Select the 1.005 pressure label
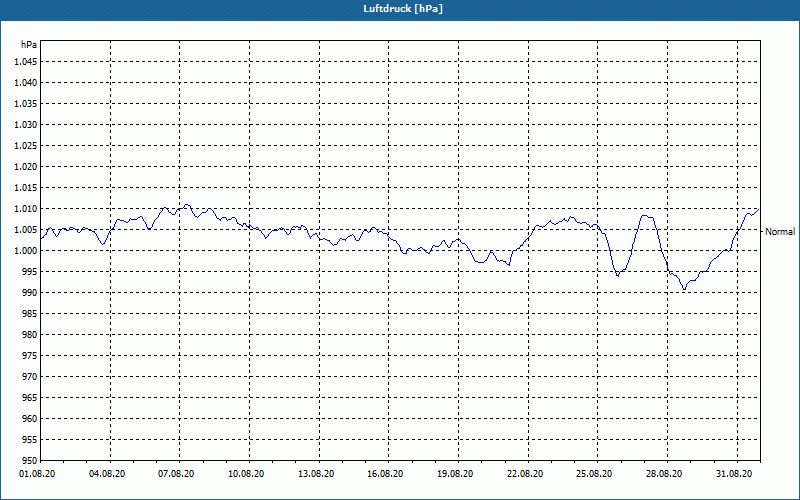 click(26, 230)
